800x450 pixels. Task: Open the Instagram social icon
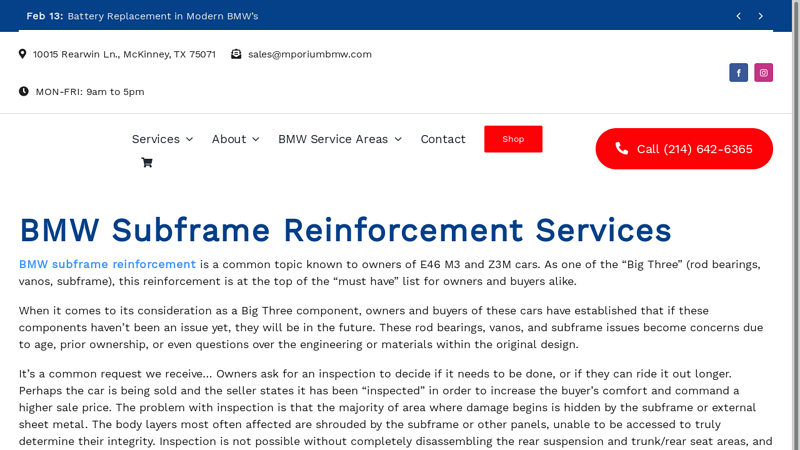coord(763,72)
